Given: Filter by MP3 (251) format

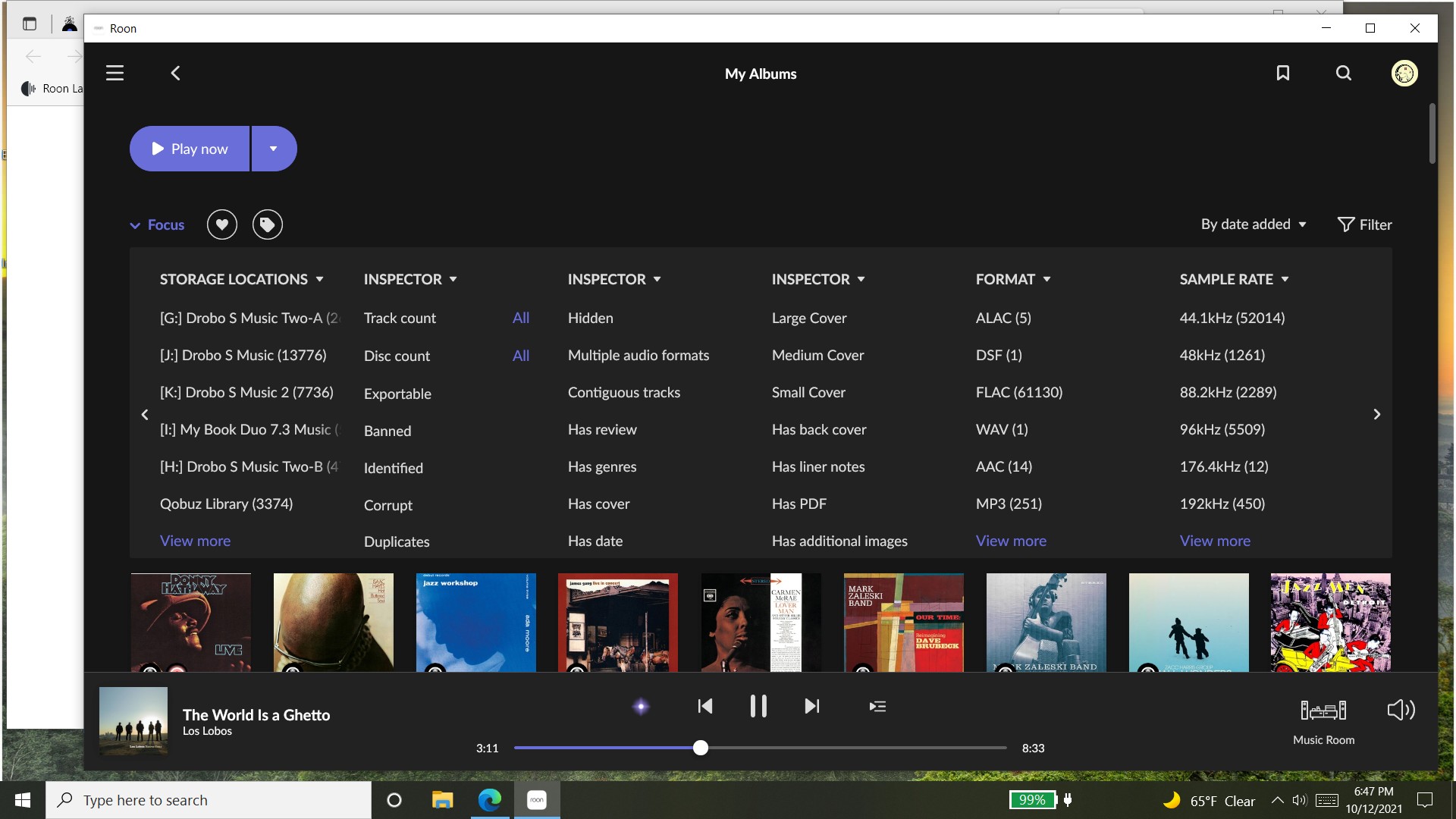Looking at the screenshot, I should coord(1009,504).
